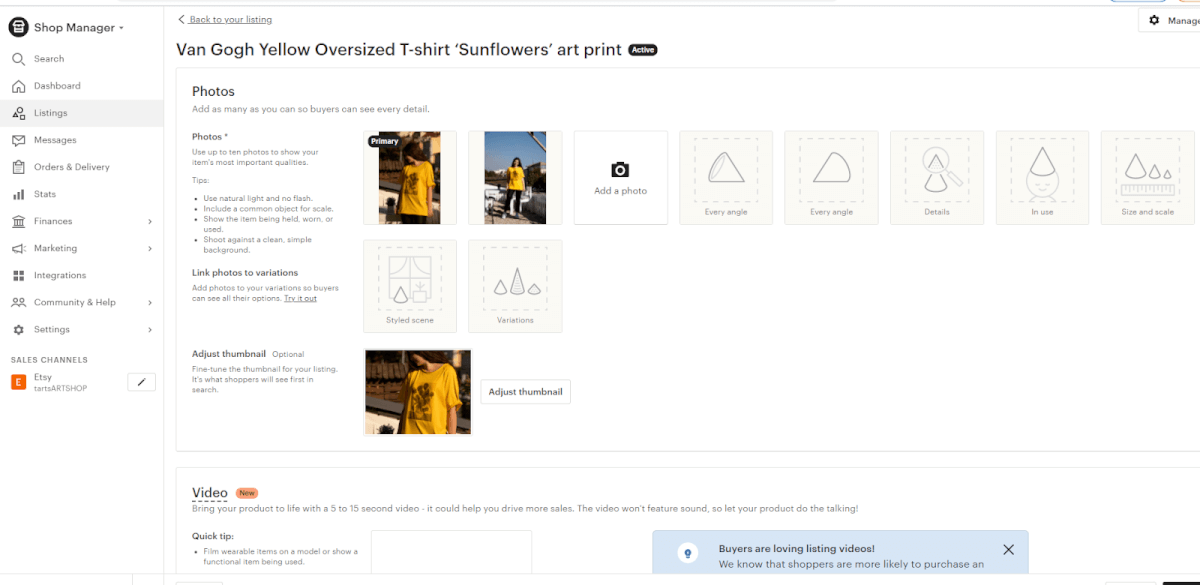Open the Stats page
The width and height of the screenshot is (1200, 585).
(45, 194)
